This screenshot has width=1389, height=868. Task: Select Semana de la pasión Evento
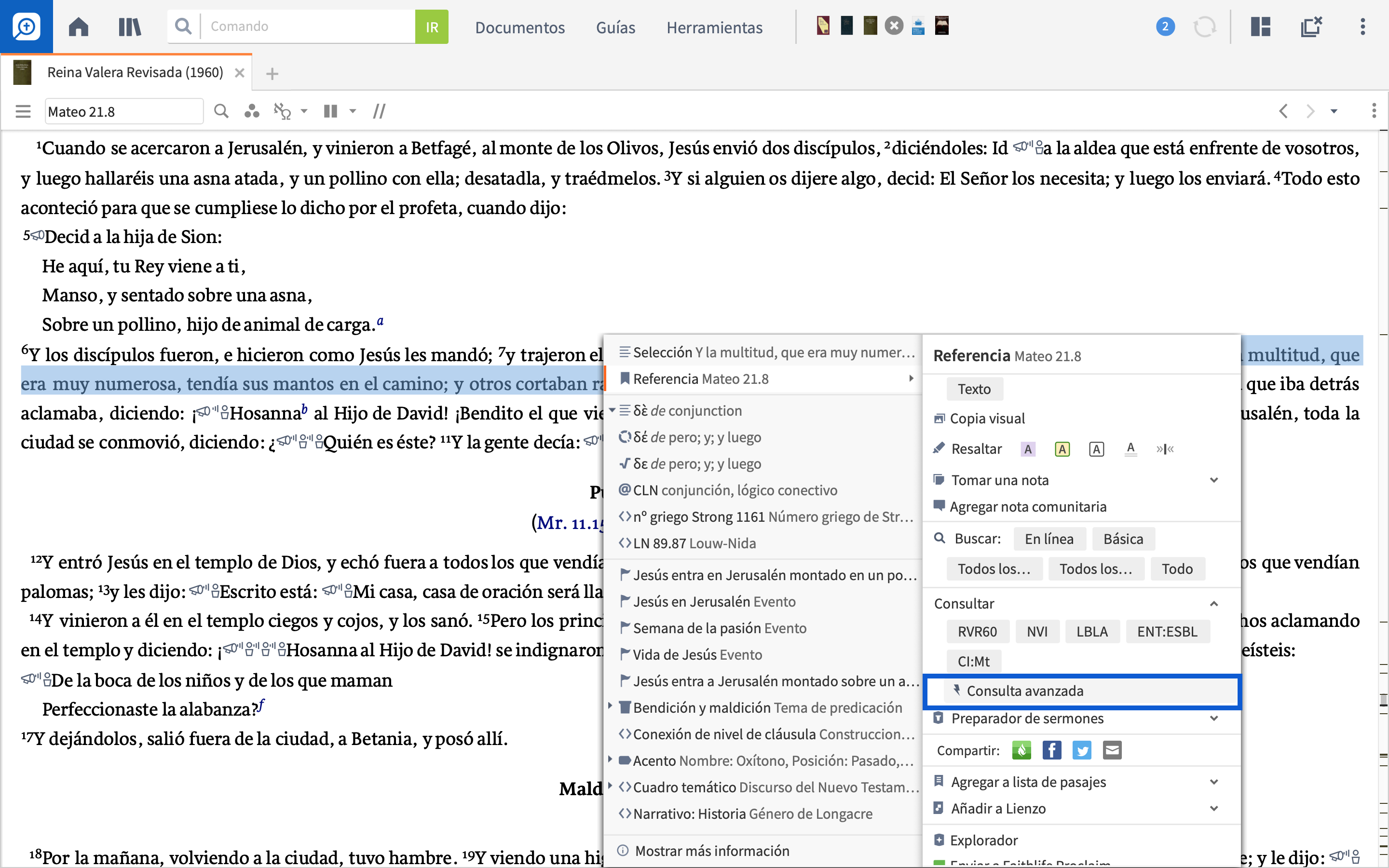[763, 628]
